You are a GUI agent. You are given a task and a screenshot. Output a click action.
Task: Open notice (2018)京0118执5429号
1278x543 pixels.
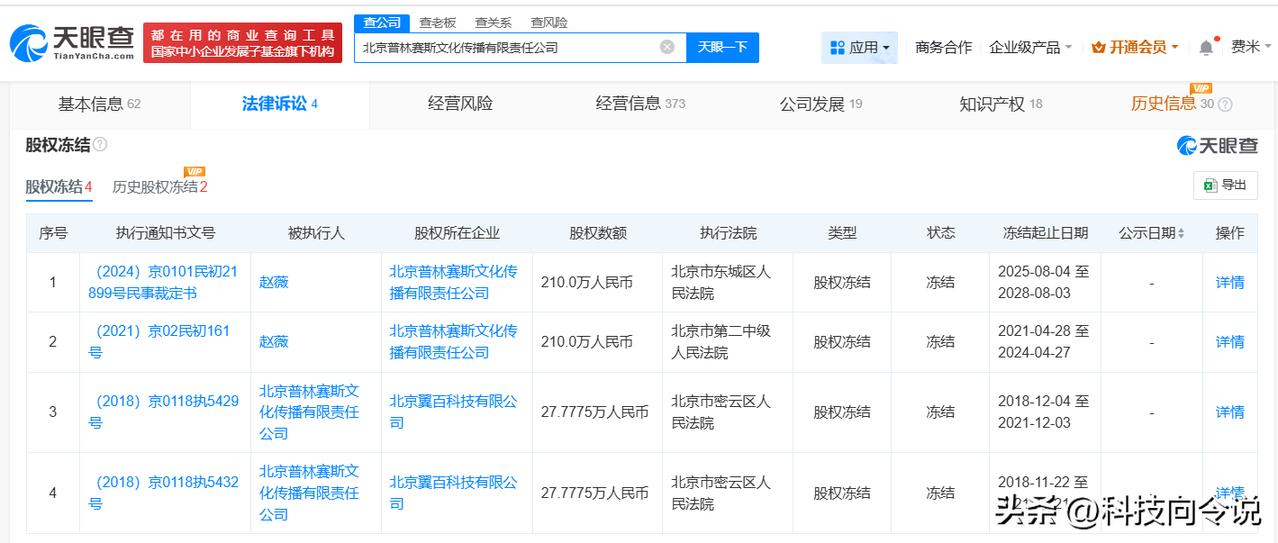pos(162,412)
